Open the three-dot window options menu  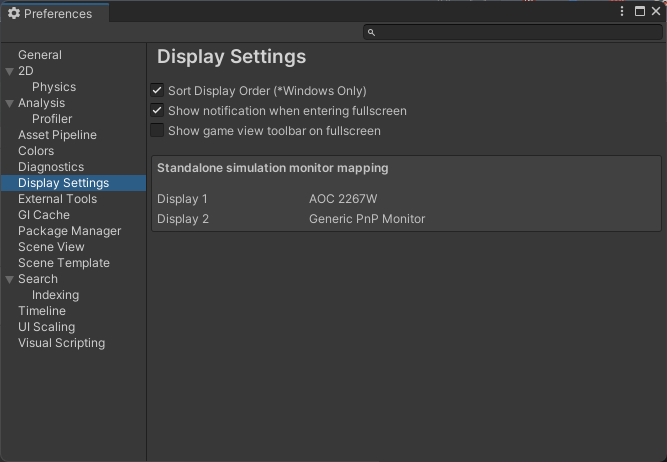623,12
